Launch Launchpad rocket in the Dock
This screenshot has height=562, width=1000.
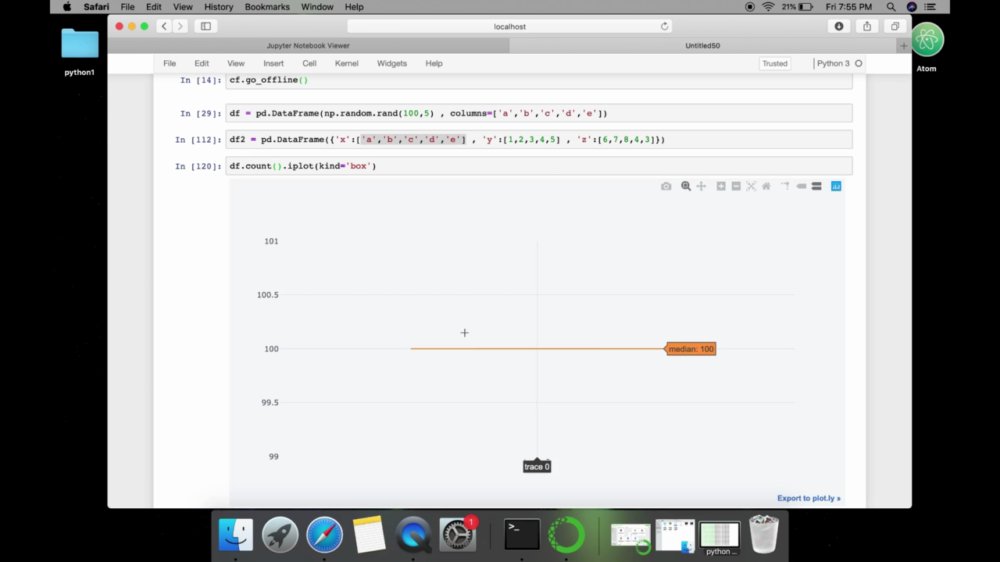pos(280,535)
